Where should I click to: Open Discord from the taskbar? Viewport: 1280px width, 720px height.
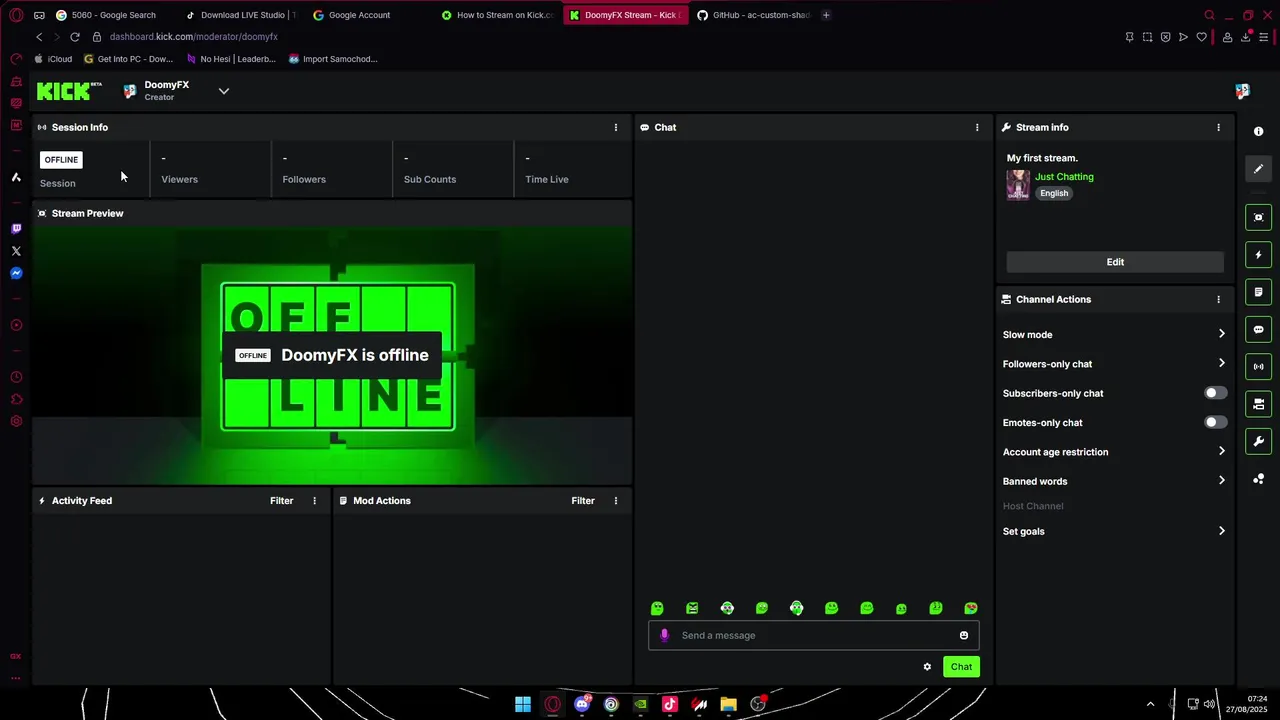[582, 705]
